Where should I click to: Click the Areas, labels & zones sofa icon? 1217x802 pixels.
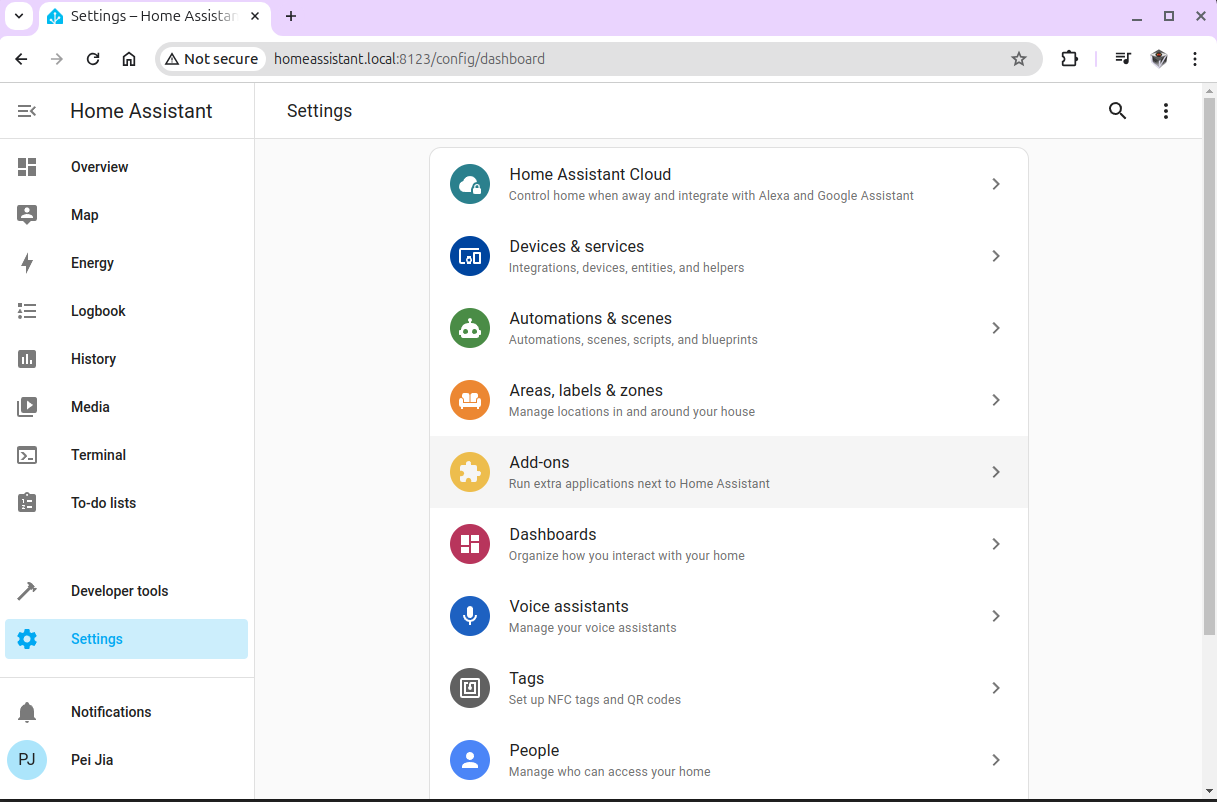click(x=470, y=400)
